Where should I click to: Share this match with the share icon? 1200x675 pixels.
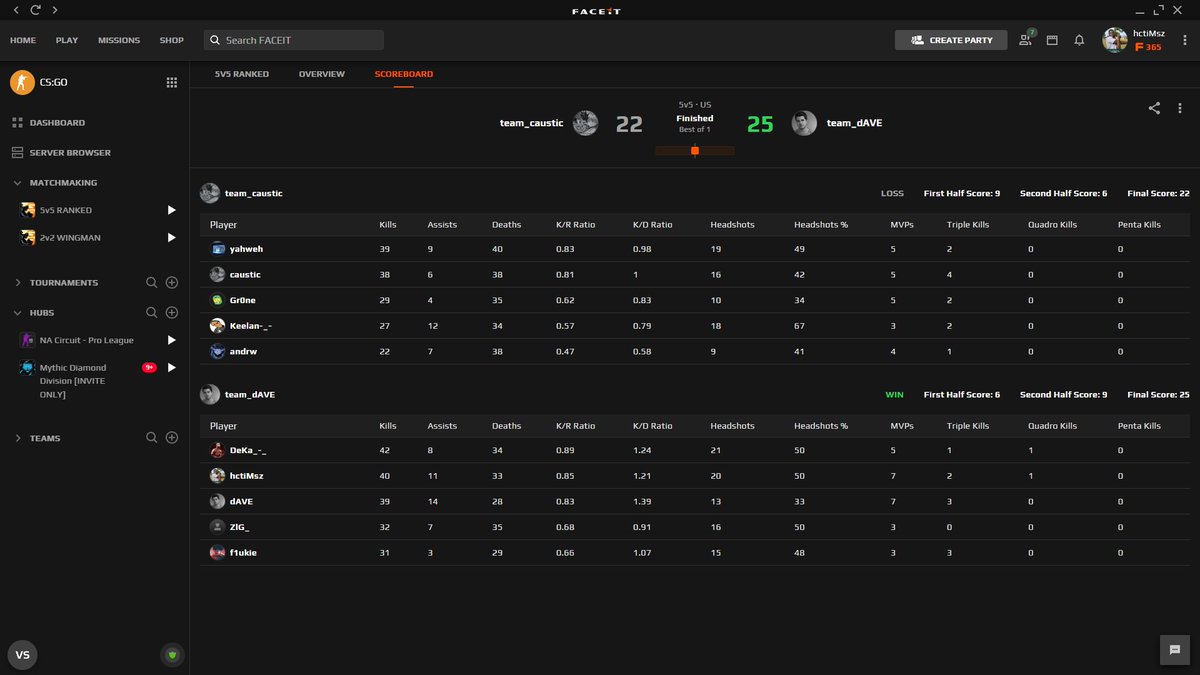pyautogui.click(x=1154, y=108)
